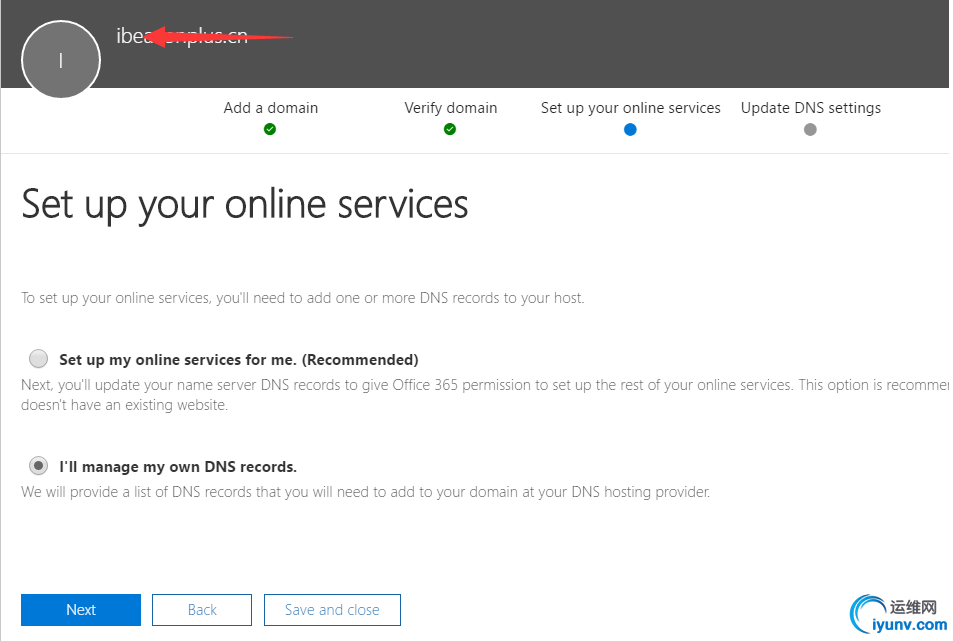Jump to 'Update DNS settings' step
The height and width of the screenshot is (641, 953).
810,108
